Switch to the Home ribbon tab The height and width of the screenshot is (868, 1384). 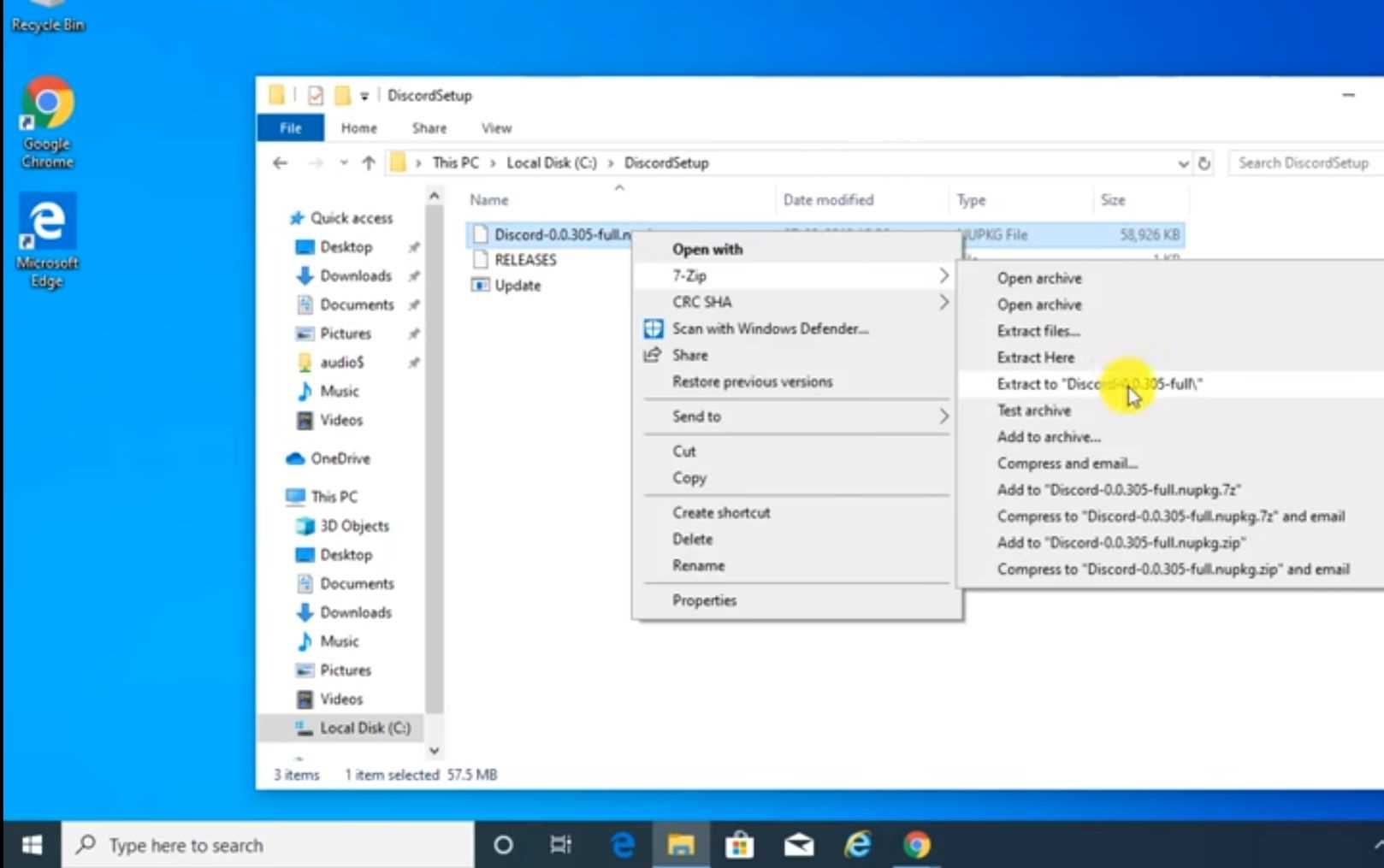[359, 127]
